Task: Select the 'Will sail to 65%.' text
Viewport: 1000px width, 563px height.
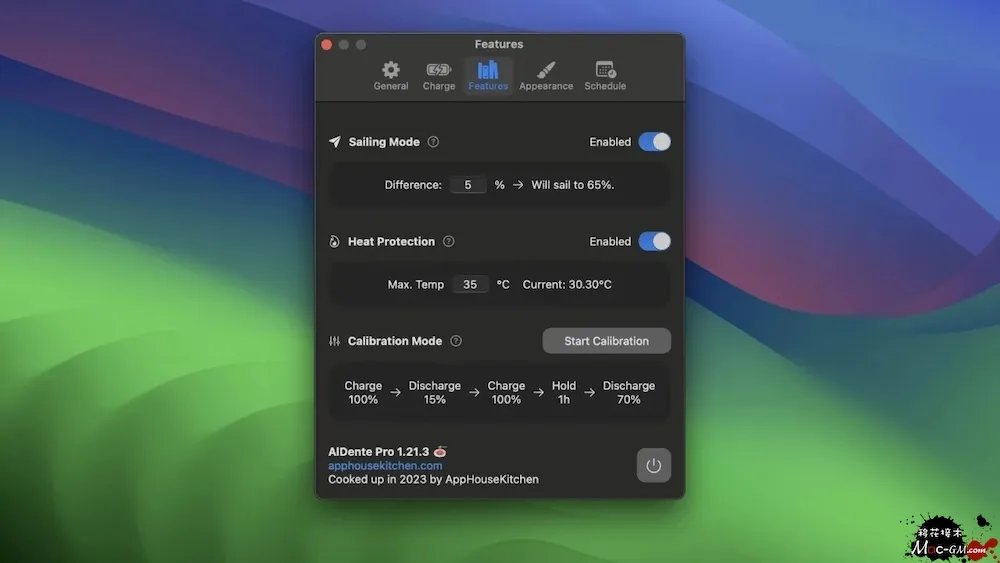Action: (x=573, y=185)
